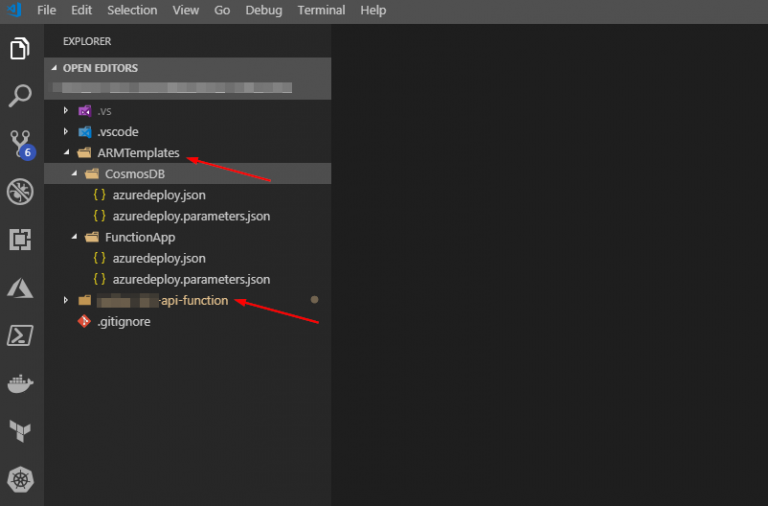Open azuredeploy.json under CosmosDB

coord(158,195)
